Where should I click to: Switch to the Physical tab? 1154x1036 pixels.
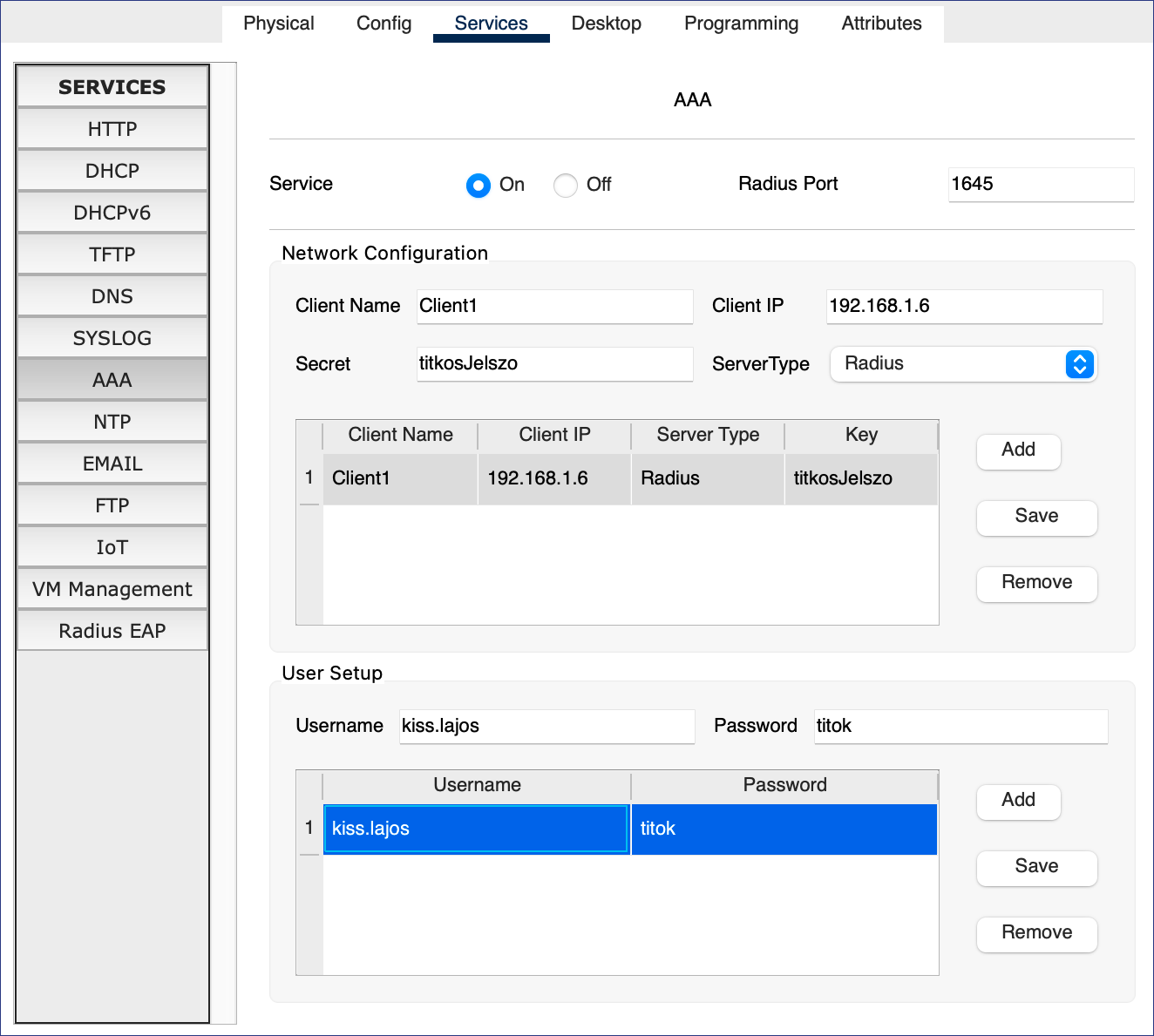(x=279, y=24)
